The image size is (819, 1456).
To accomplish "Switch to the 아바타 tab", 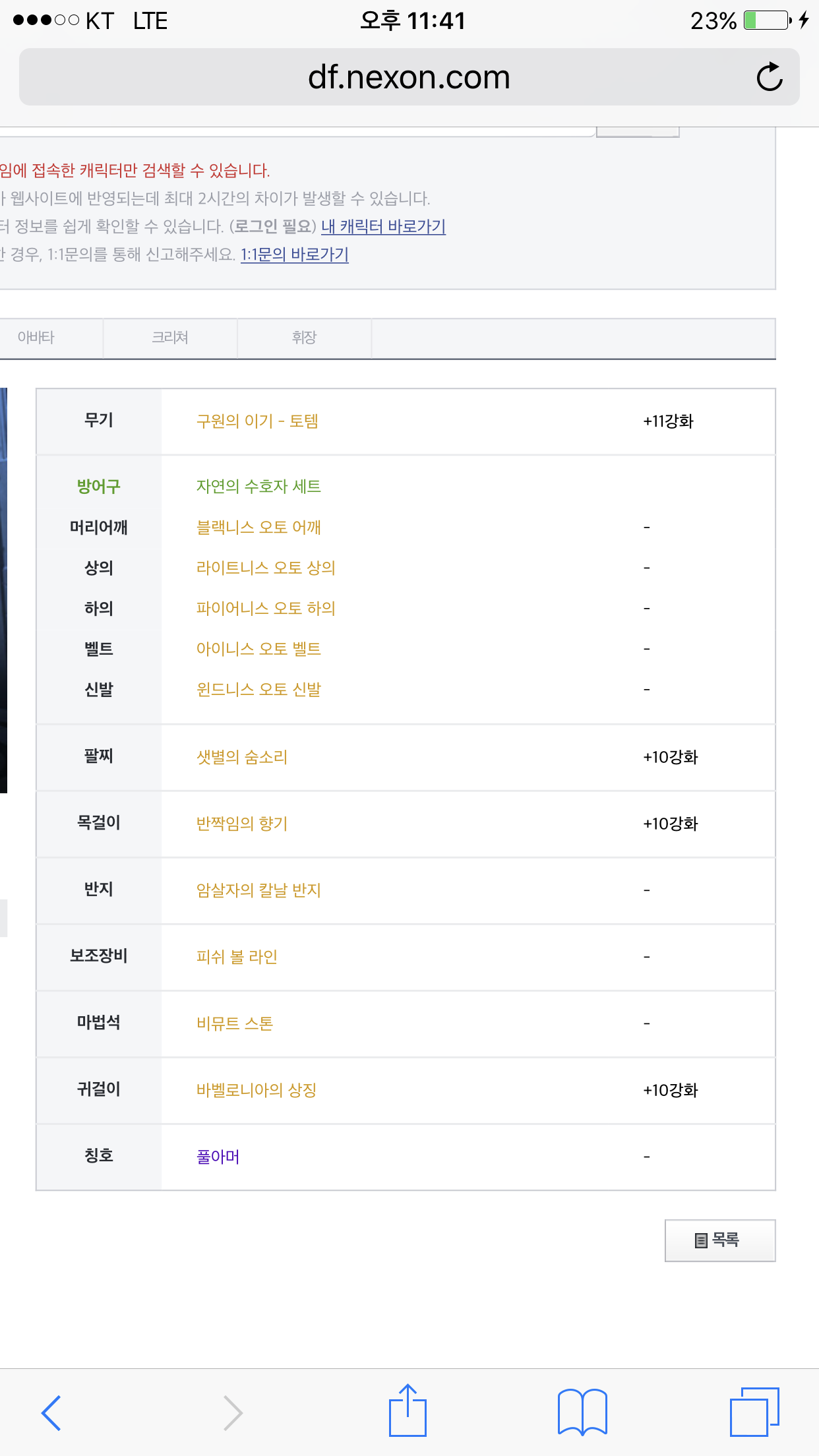I will 36,338.
